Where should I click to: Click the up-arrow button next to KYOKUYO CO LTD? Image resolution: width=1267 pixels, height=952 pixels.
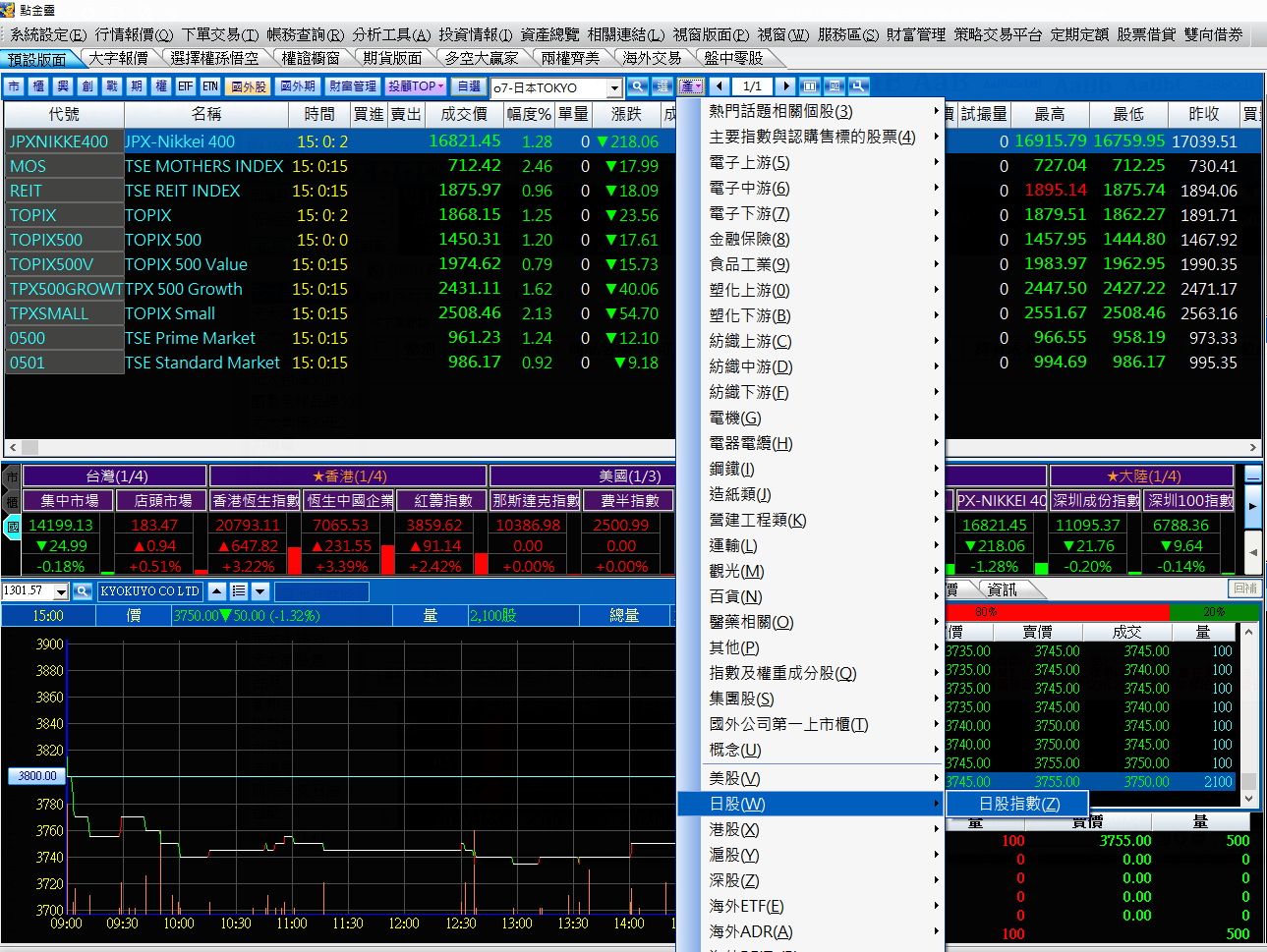(217, 591)
